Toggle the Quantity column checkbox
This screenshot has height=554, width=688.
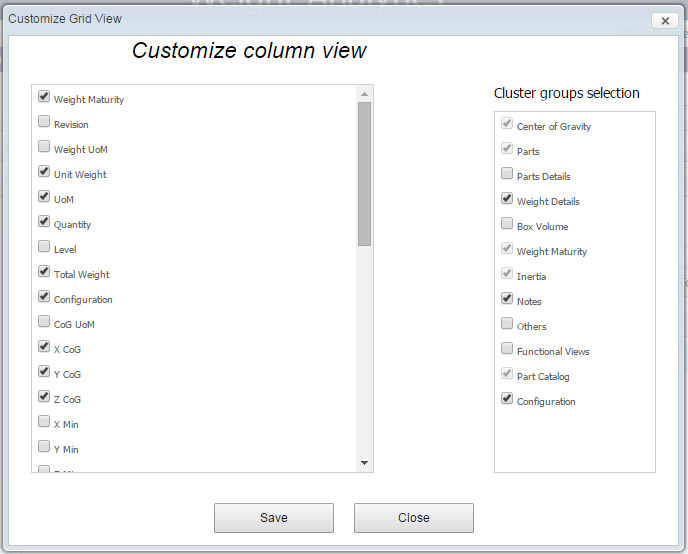tap(44, 223)
